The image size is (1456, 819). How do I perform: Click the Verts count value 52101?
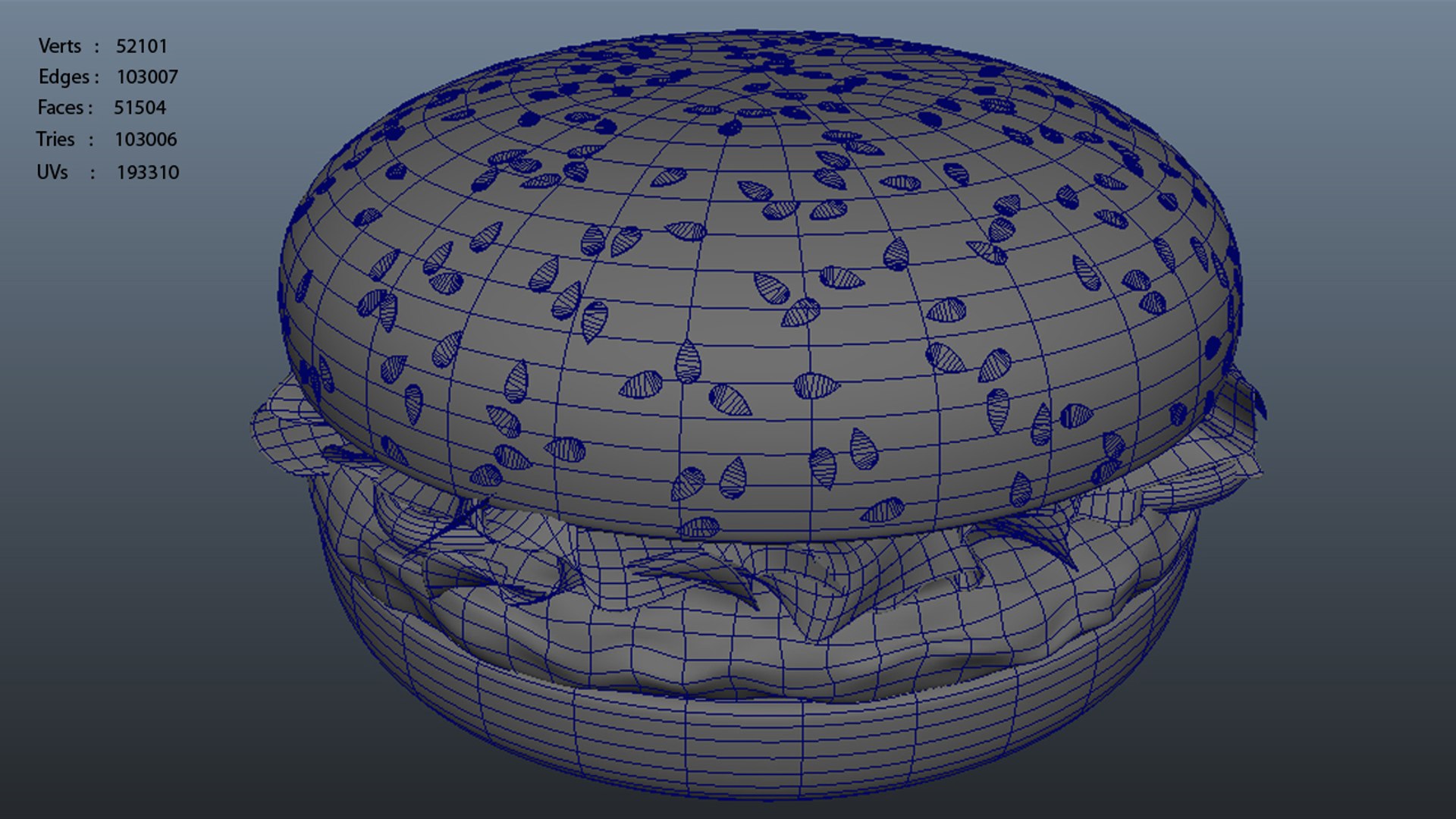pyautogui.click(x=141, y=46)
